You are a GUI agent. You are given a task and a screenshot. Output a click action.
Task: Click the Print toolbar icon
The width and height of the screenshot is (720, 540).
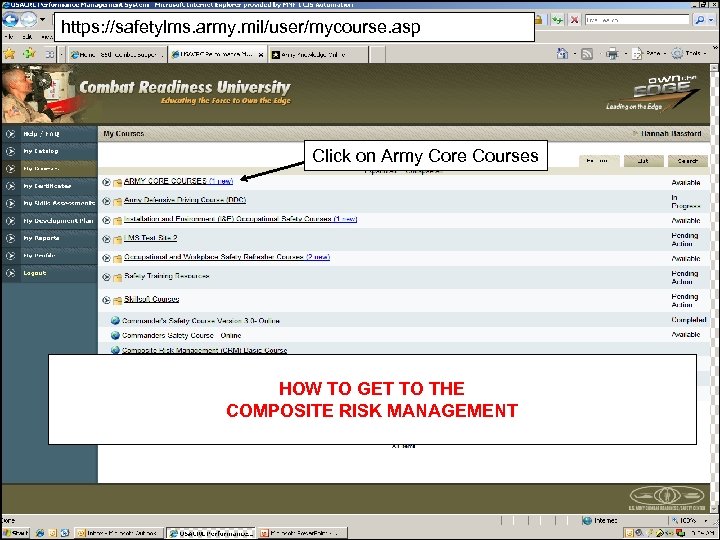point(612,54)
